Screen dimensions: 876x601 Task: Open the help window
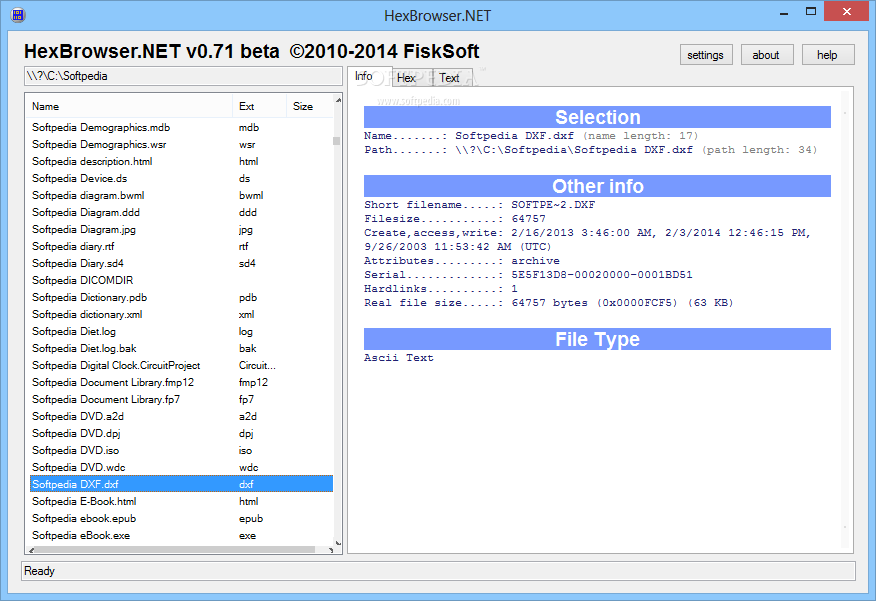click(827, 55)
